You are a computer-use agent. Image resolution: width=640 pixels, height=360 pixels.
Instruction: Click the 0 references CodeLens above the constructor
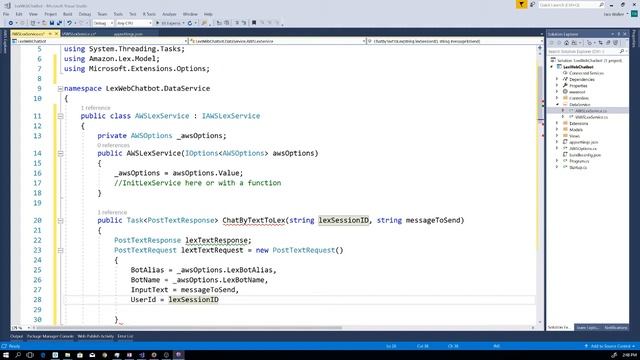[113, 145]
